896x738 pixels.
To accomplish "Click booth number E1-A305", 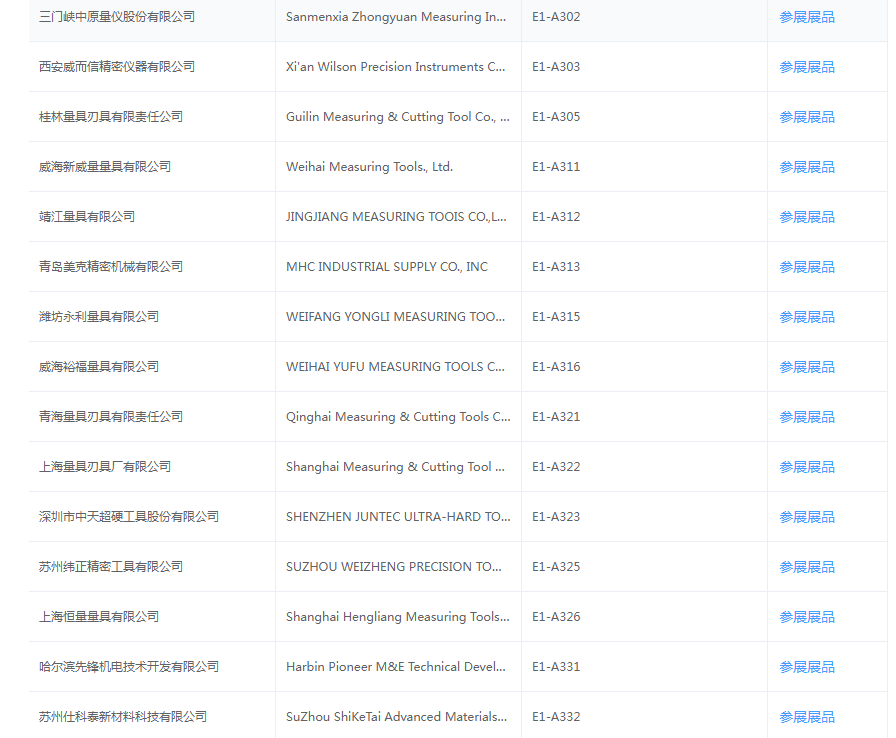I will coord(556,117).
